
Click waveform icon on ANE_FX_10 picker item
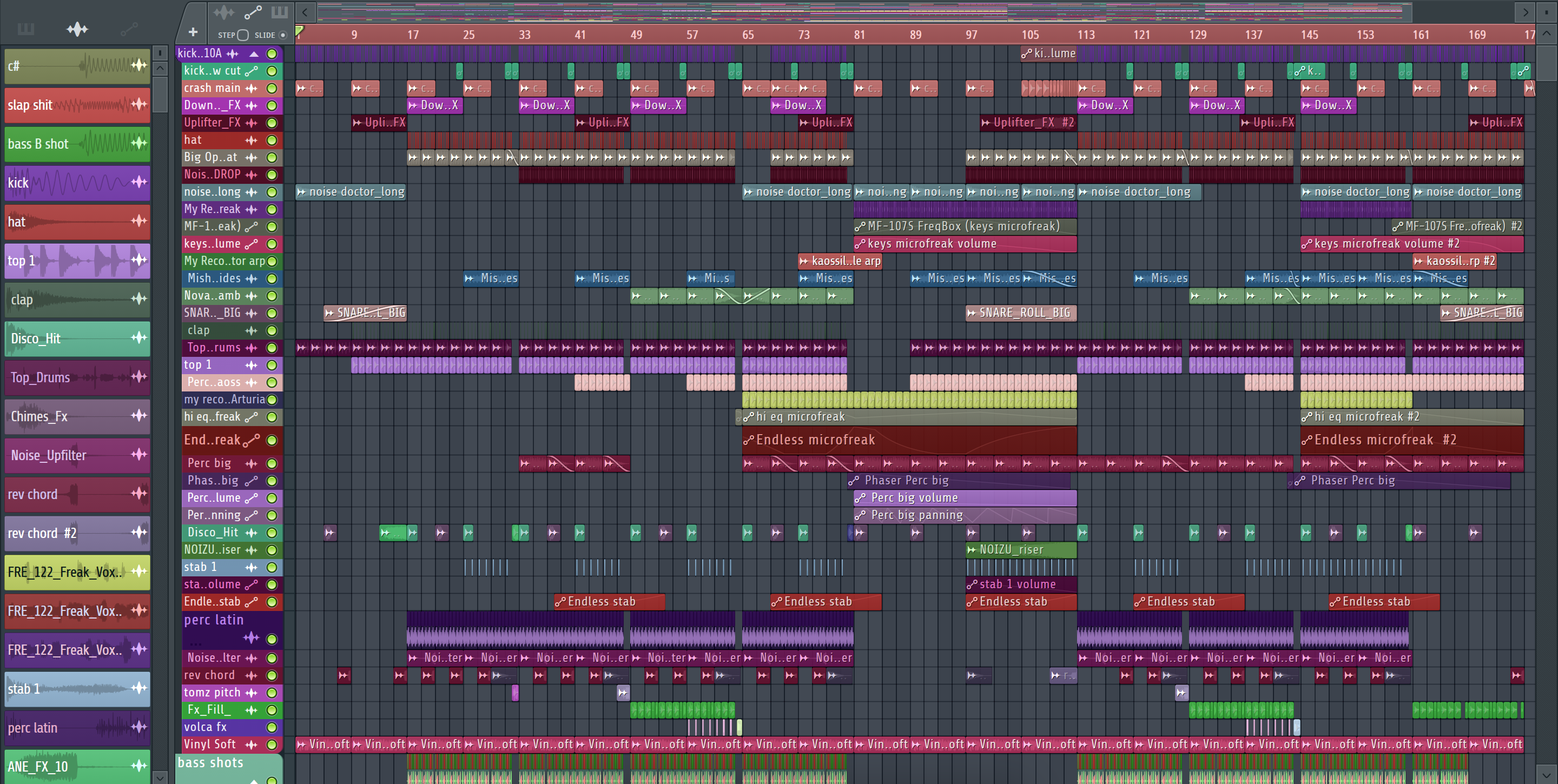pos(139,765)
